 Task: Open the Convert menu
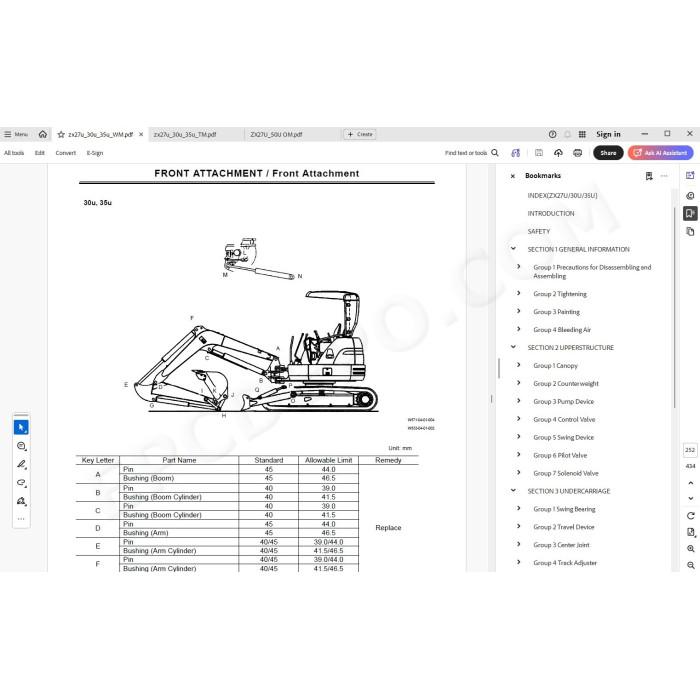66,153
